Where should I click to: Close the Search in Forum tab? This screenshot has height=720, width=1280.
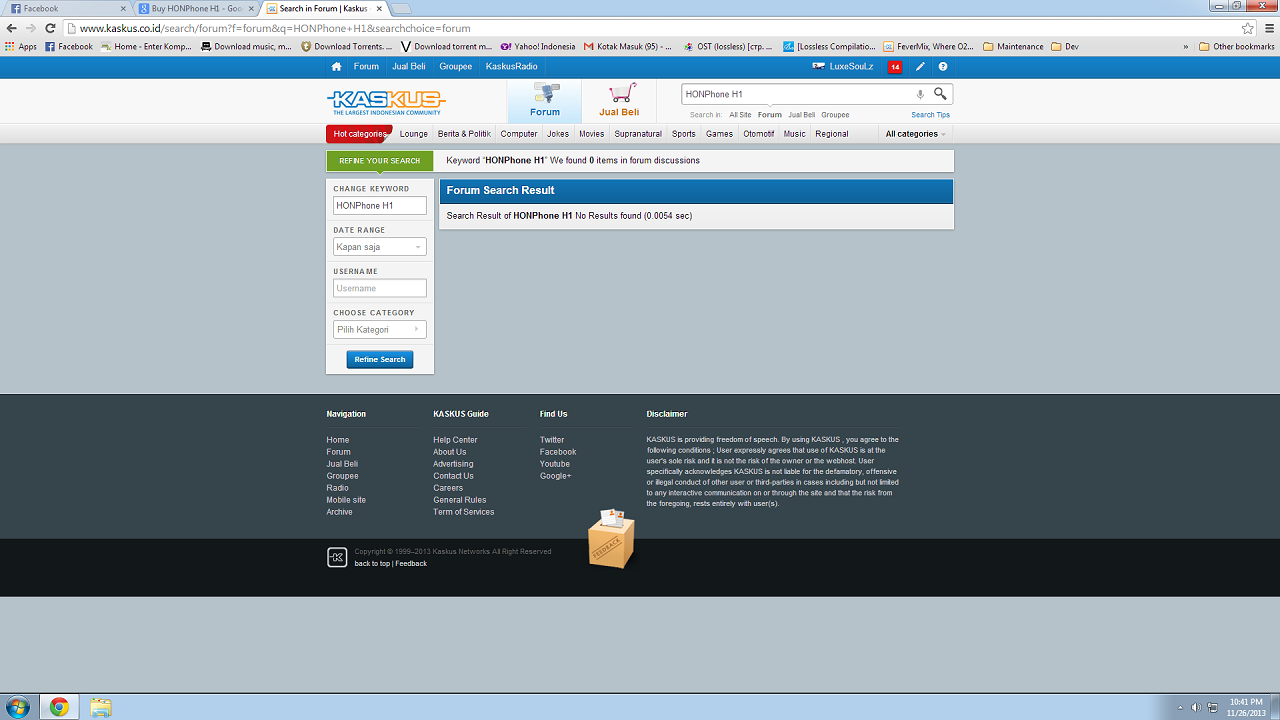coord(379,8)
